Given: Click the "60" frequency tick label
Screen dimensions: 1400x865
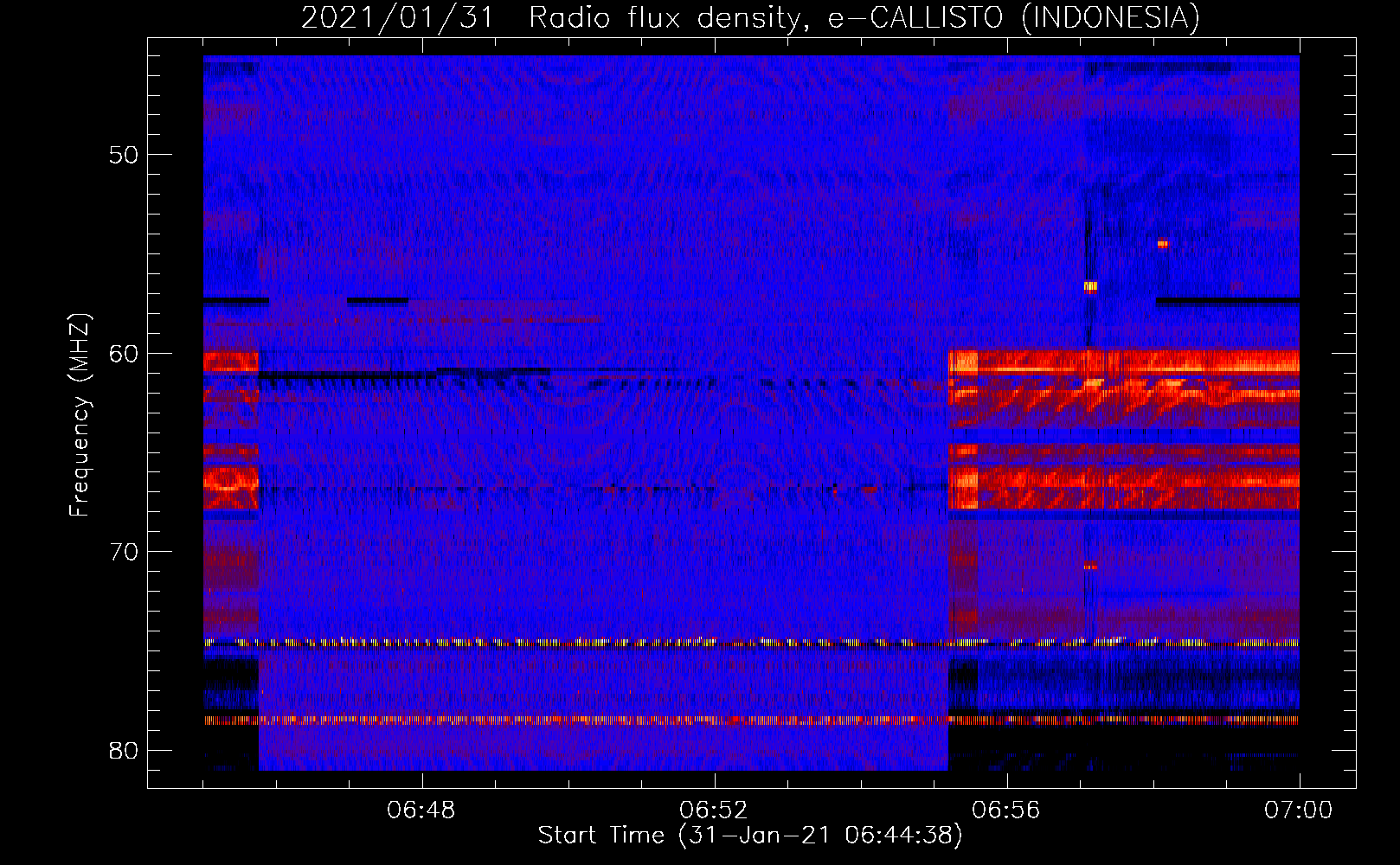Looking at the screenshot, I should [x=124, y=353].
